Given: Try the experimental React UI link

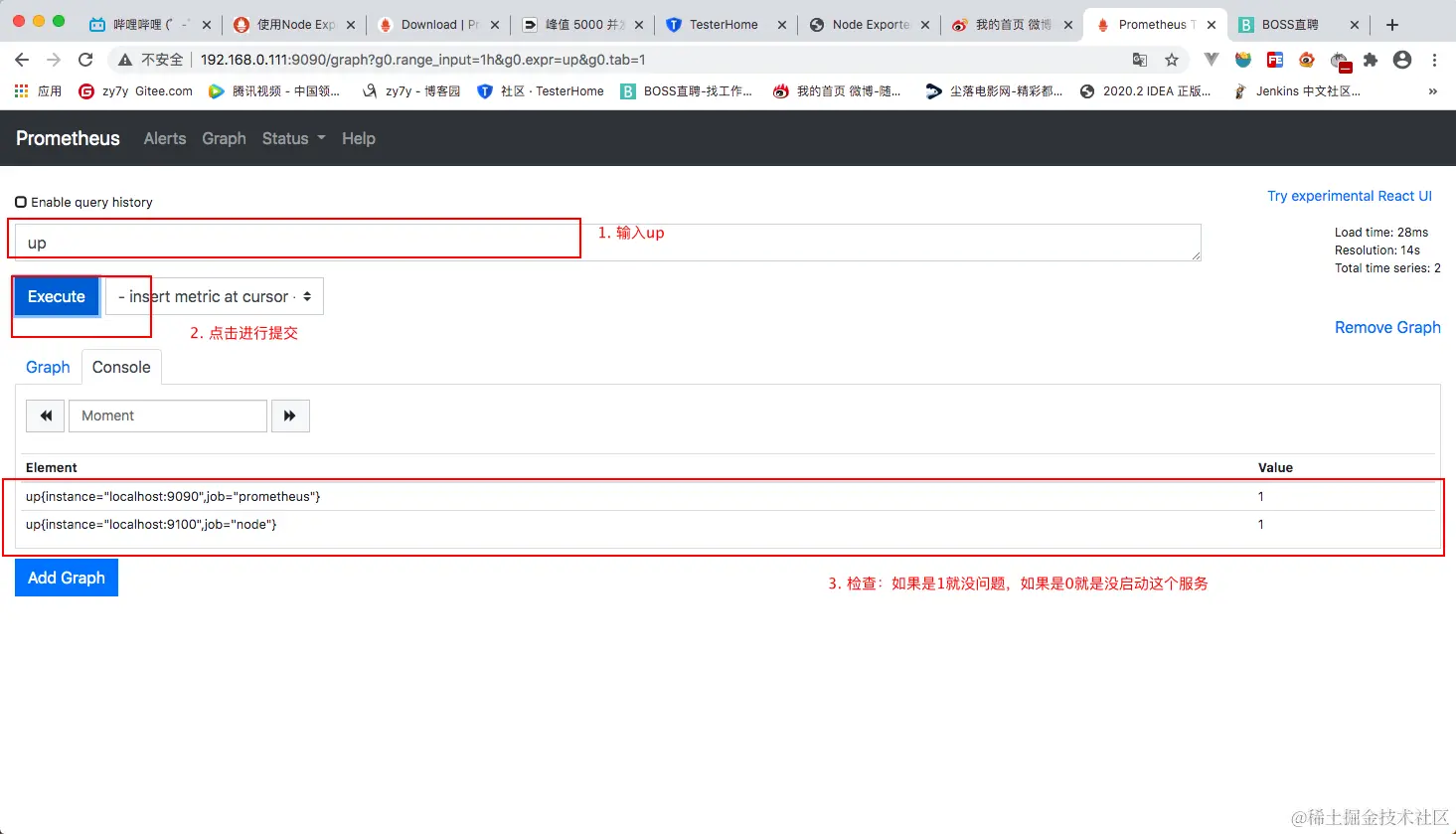Looking at the screenshot, I should click(1350, 196).
